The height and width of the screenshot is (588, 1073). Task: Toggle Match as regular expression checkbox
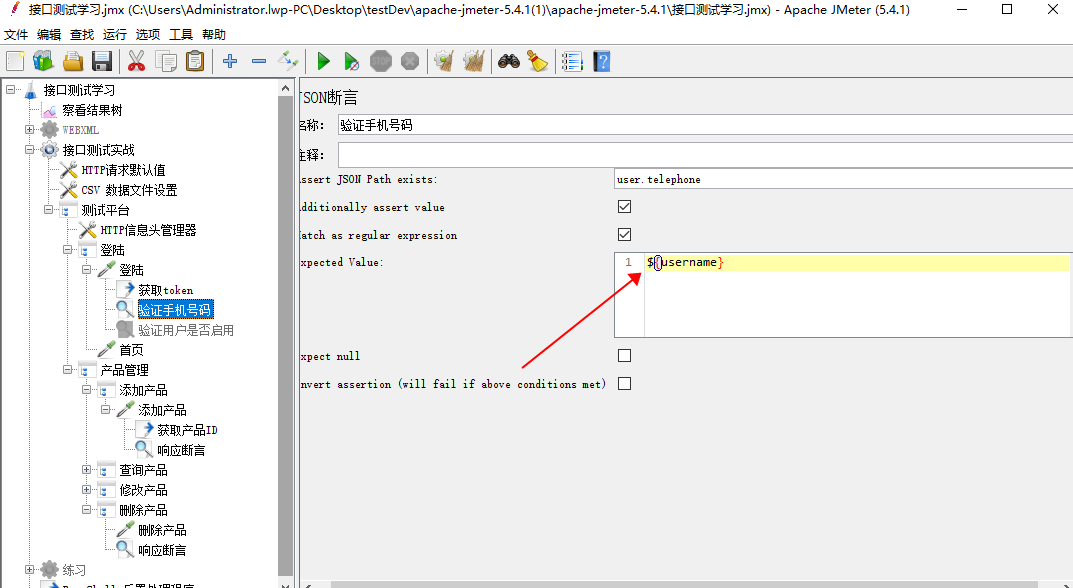[x=624, y=235]
